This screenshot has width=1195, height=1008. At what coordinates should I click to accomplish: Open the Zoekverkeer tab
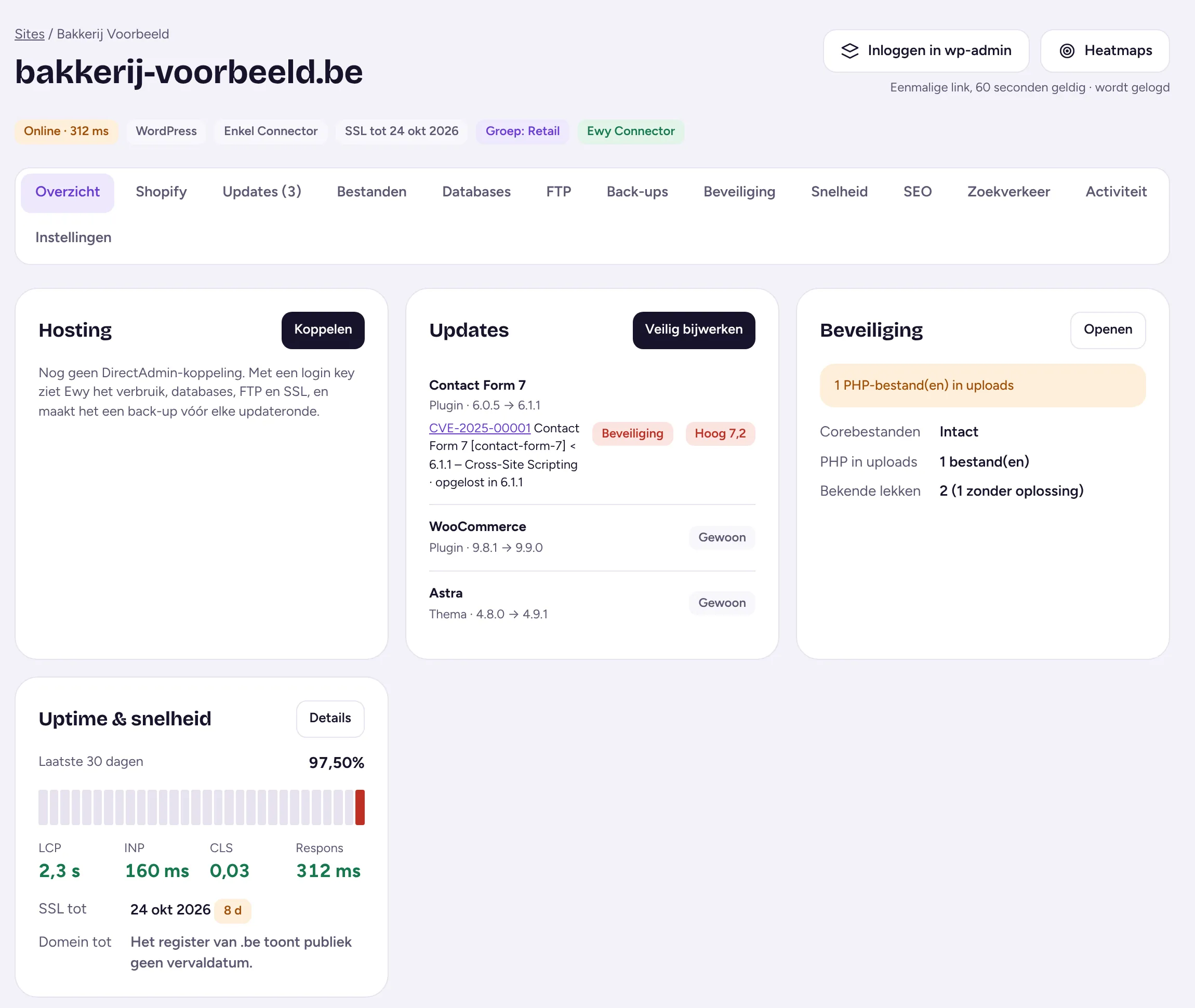1008,192
